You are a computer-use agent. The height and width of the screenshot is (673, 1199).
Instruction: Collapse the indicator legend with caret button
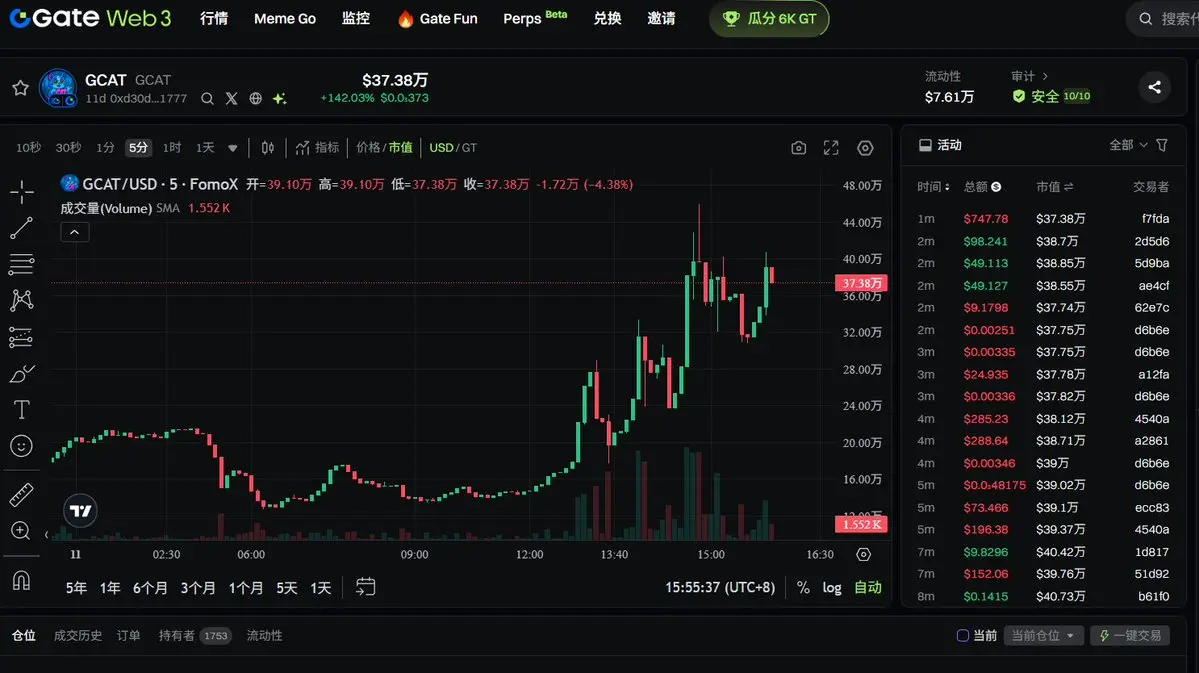point(75,232)
